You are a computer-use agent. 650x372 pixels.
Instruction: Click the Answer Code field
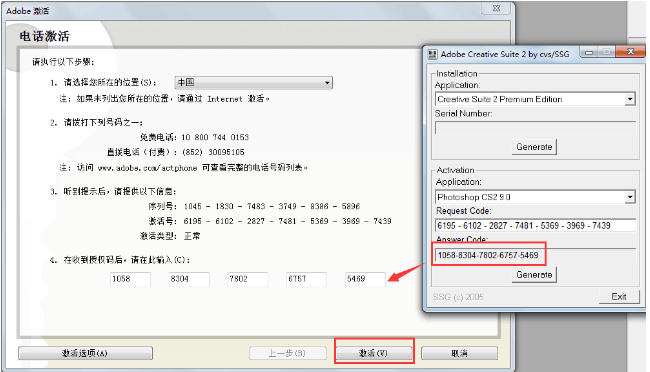click(535, 255)
